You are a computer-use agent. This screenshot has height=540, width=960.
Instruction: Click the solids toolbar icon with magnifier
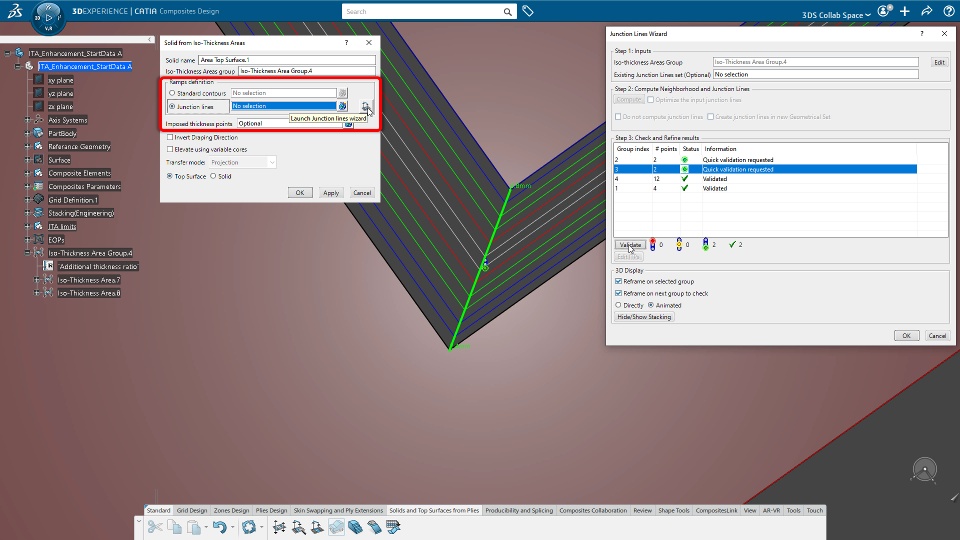[299, 527]
